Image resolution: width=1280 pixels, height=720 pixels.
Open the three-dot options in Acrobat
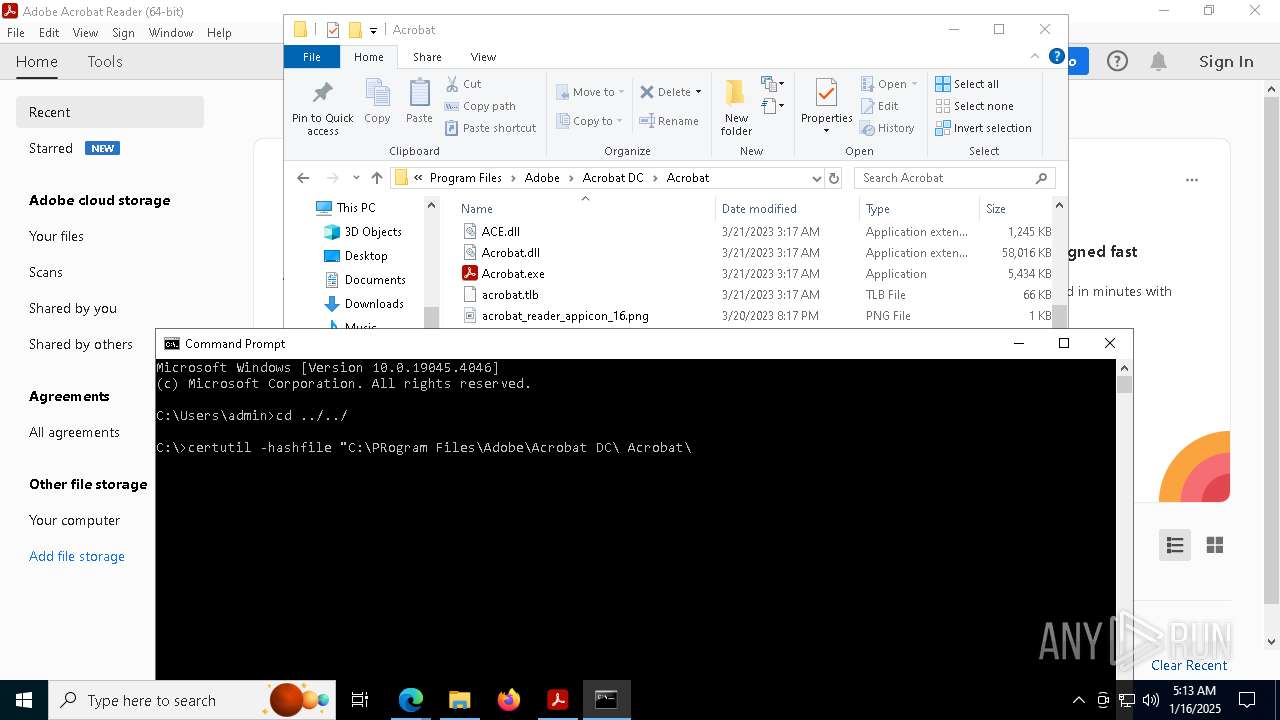pos(1191,181)
